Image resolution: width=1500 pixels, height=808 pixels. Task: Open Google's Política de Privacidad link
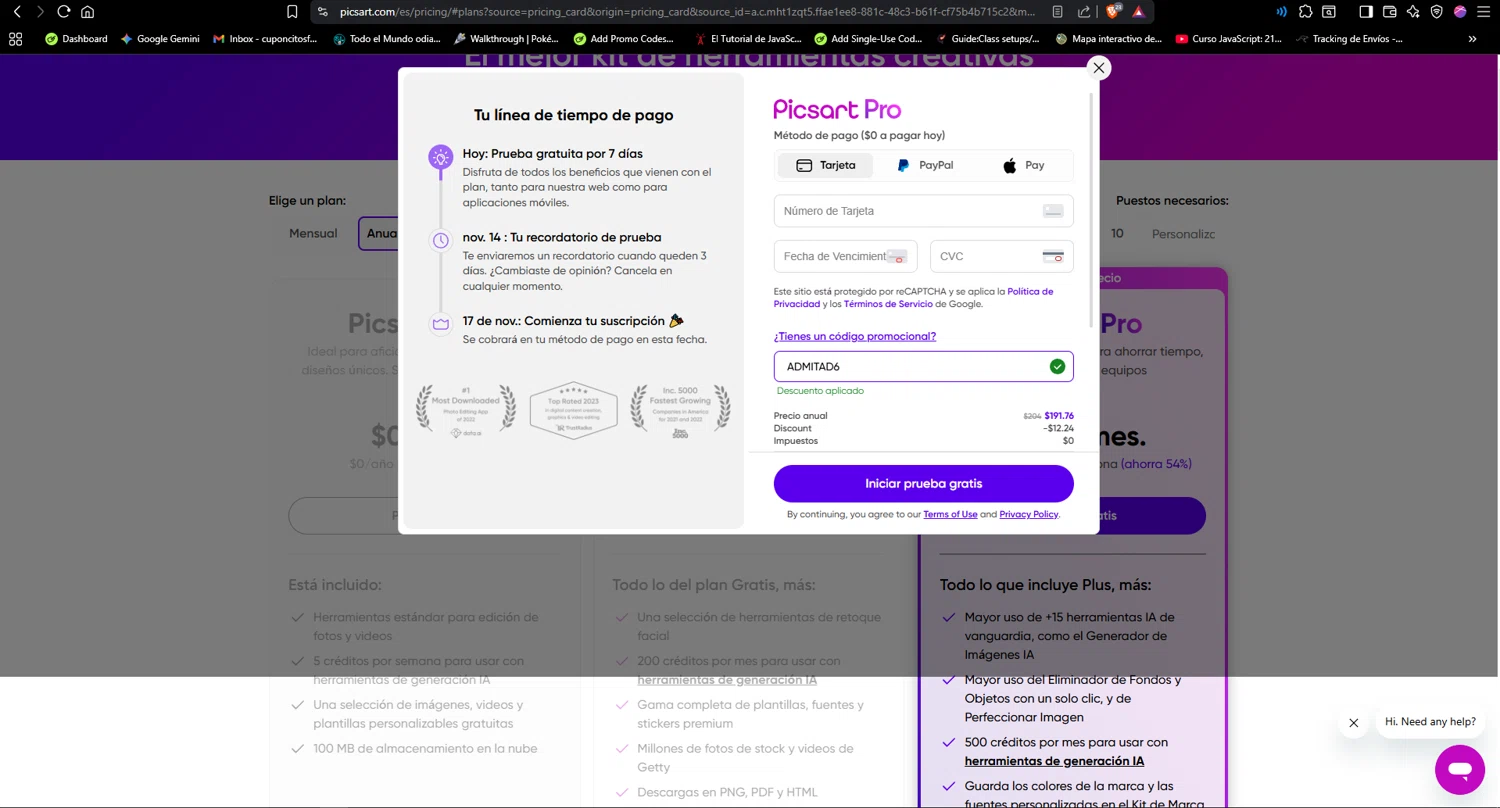[x=1030, y=291]
